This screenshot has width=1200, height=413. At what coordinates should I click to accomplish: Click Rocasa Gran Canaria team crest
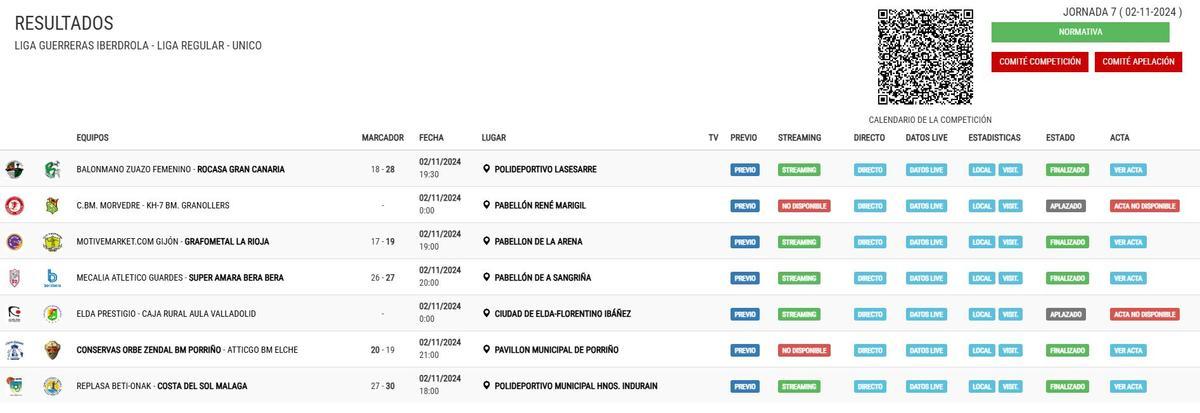[x=52, y=169]
